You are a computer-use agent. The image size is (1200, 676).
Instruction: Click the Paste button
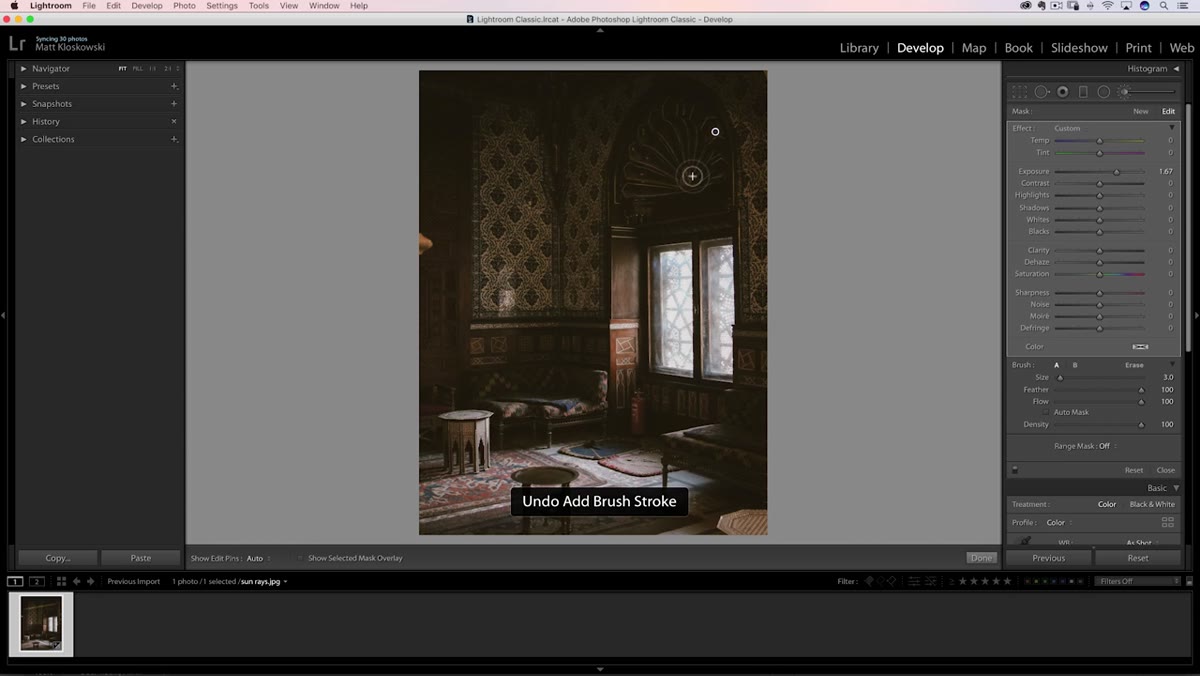point(141,558)
